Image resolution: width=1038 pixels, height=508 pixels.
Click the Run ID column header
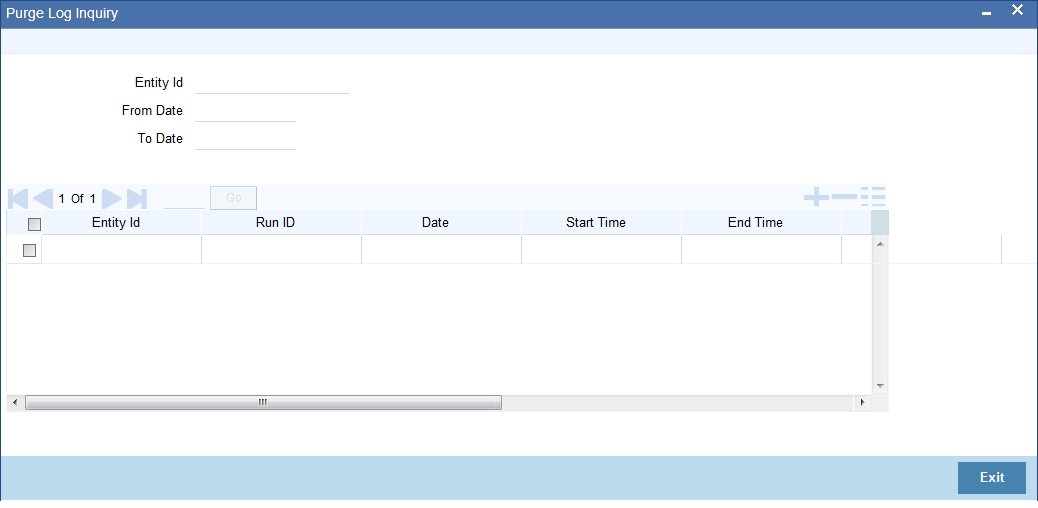(275, 223)
